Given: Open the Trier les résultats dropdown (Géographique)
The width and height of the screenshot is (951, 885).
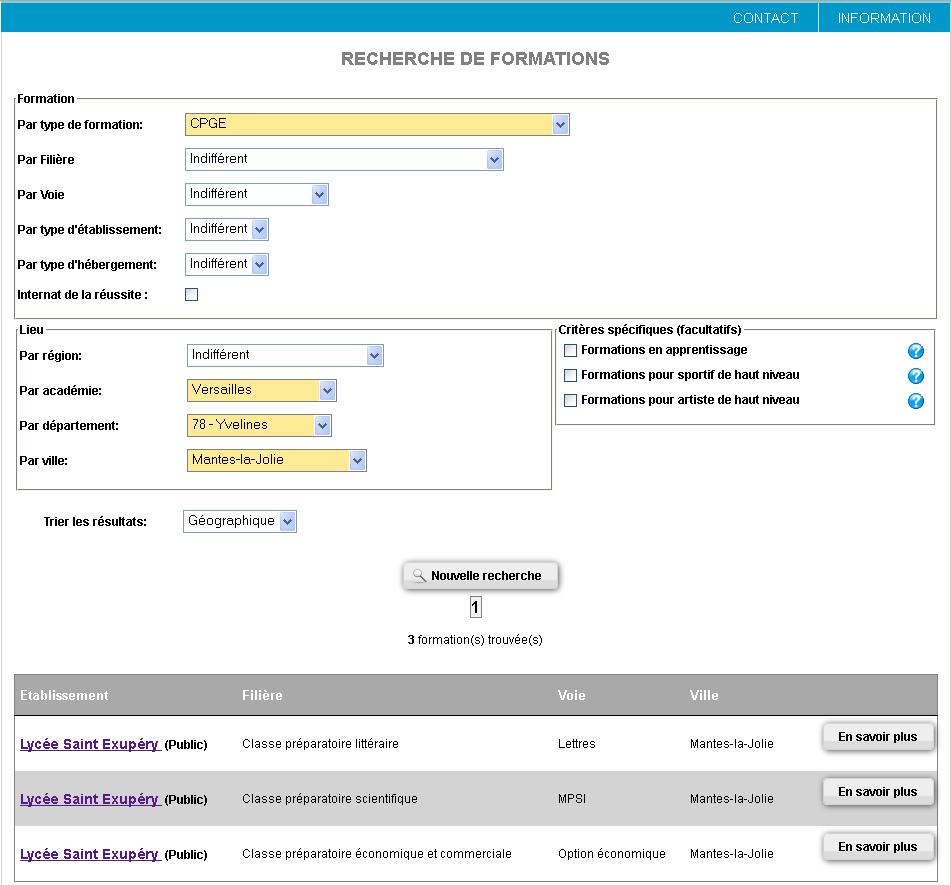Looking at the screenshot, I should pos(240,522).
